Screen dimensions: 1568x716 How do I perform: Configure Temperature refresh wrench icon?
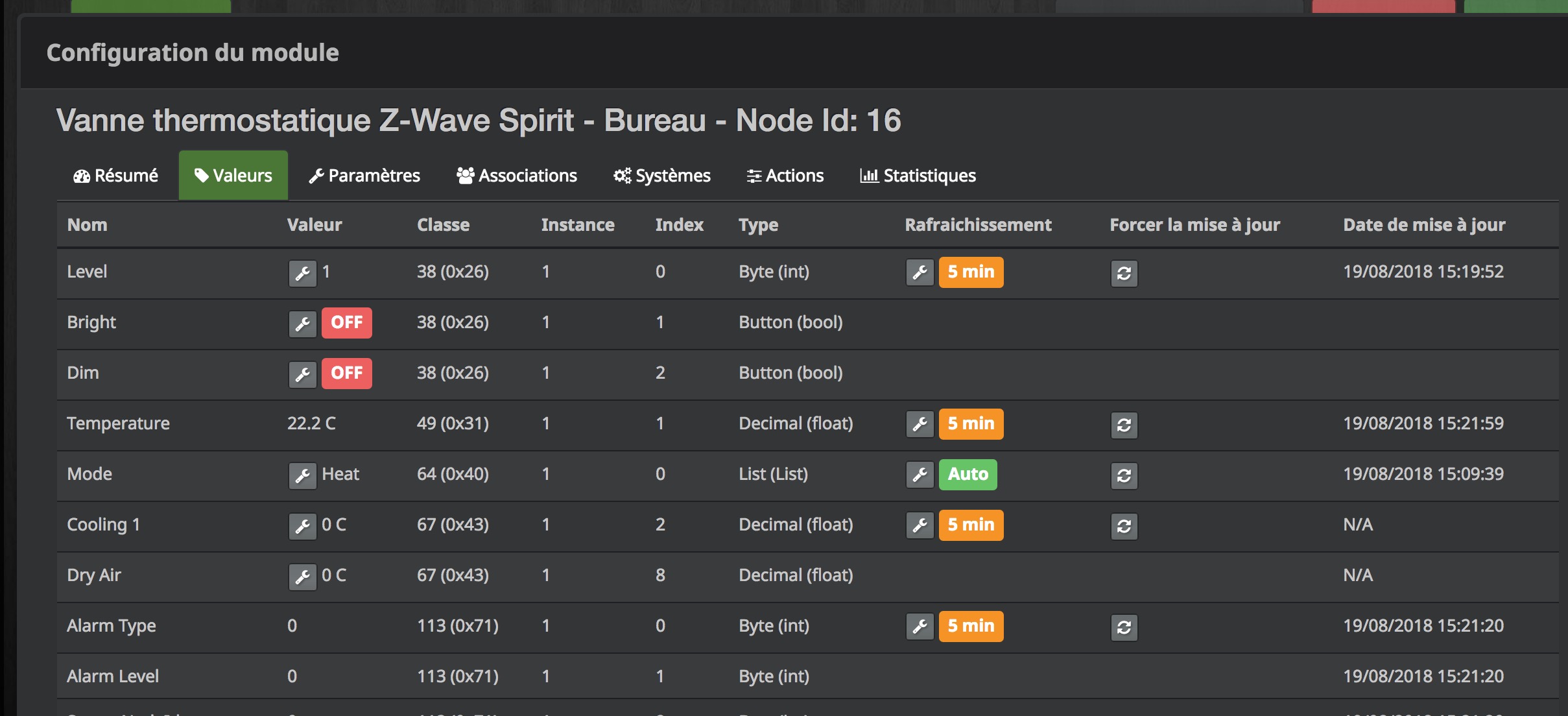[920, 424]
